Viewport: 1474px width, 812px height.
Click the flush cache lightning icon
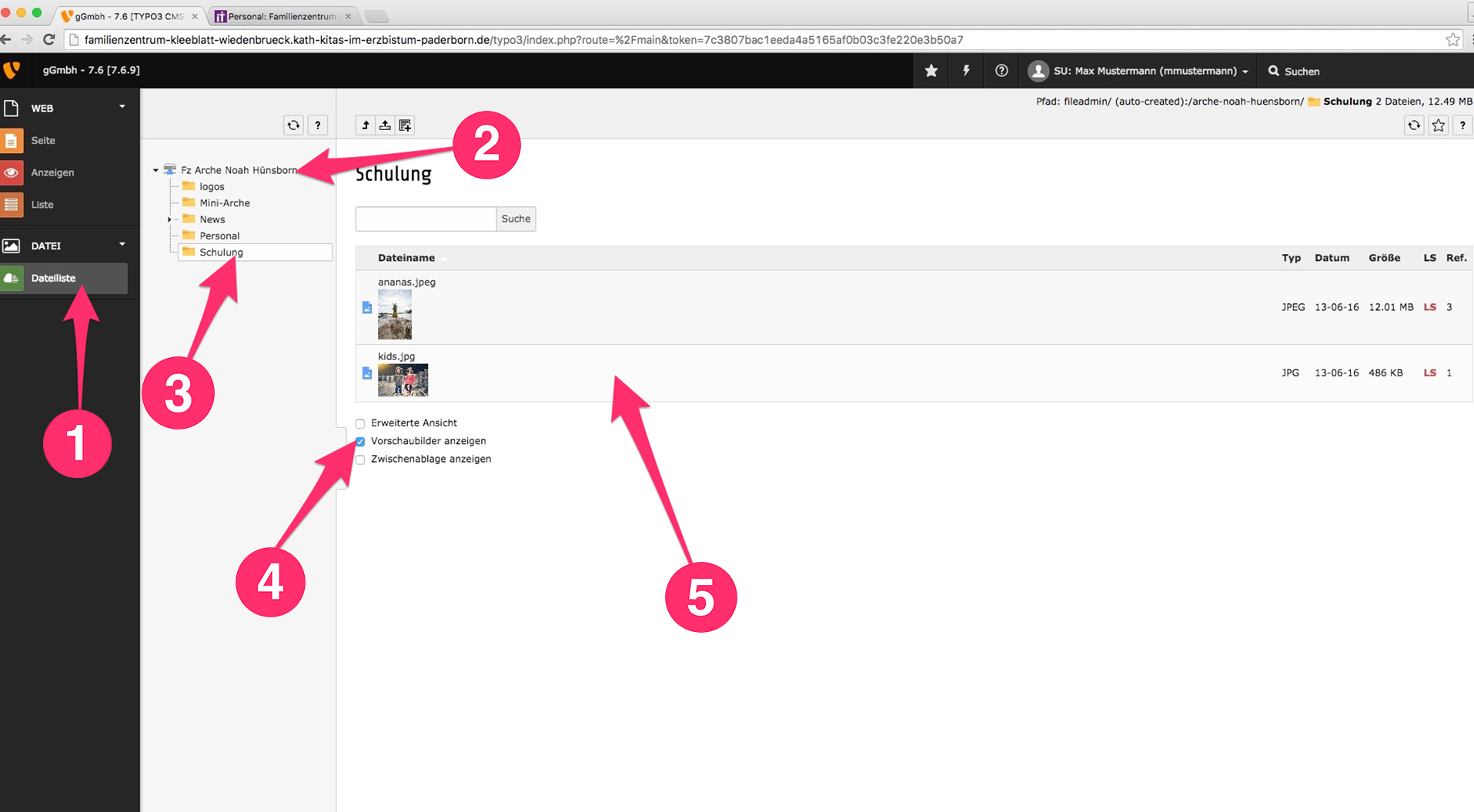coord(966,71)
